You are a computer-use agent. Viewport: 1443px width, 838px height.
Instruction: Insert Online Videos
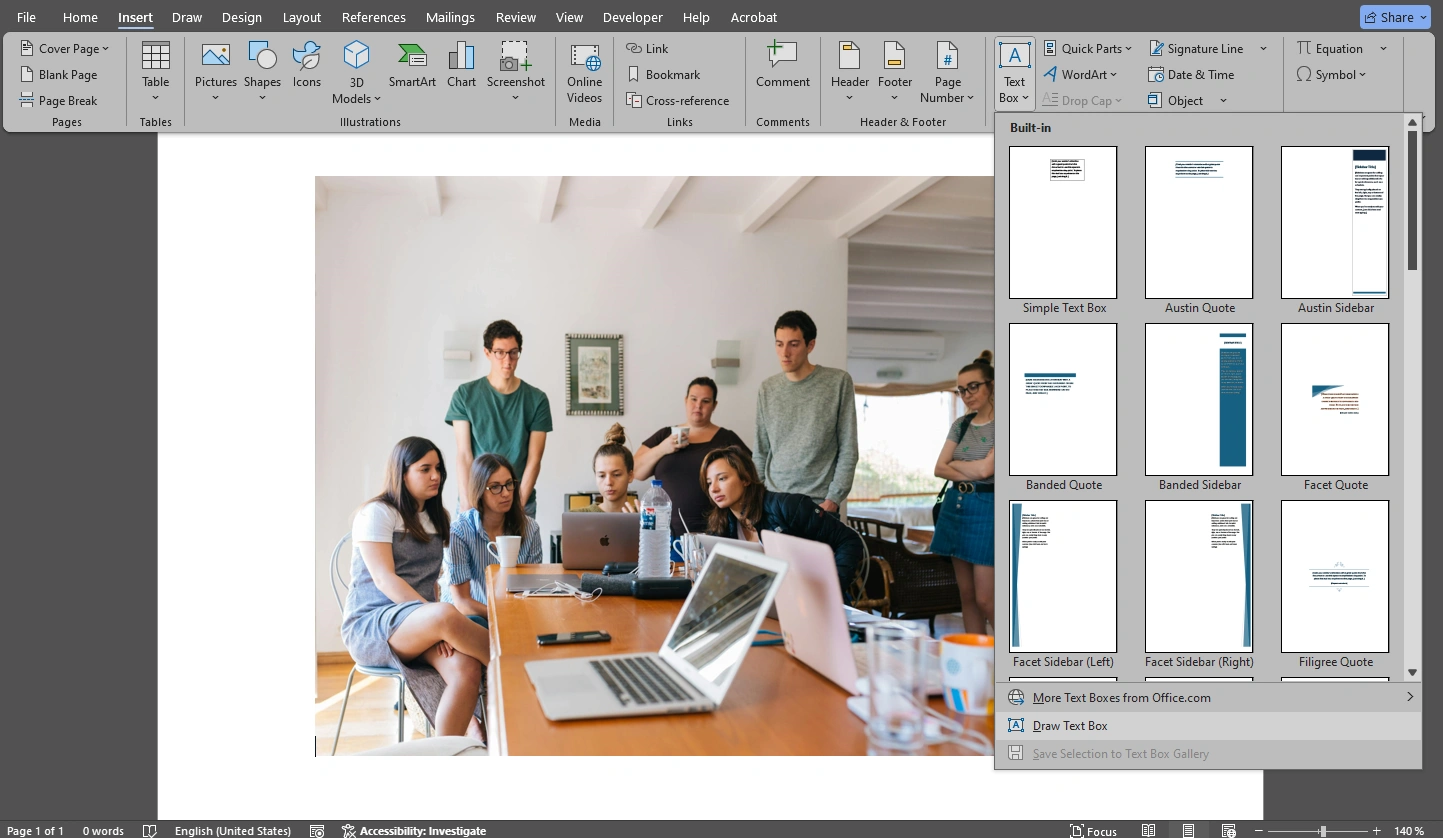pyautogui.click(x=585, y=72)
